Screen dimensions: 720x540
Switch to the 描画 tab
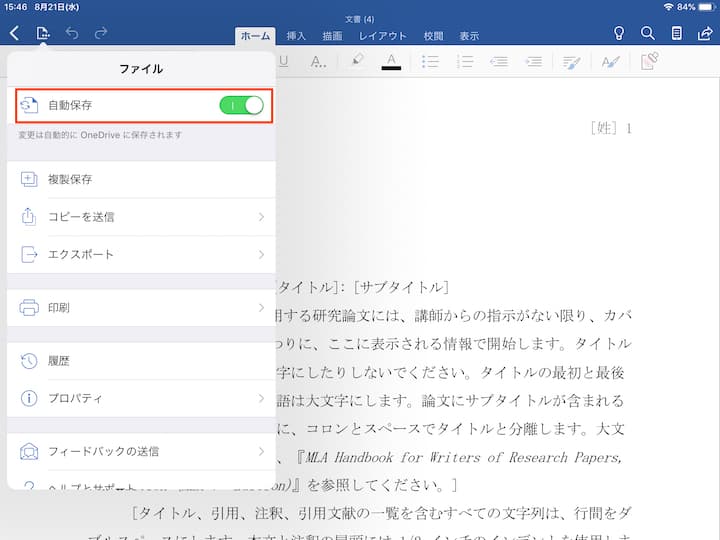332,36
